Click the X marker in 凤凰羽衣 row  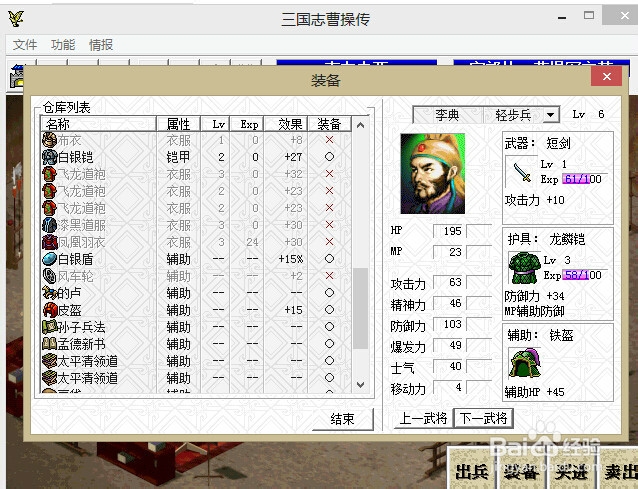pyautogui.click(x=329, y=242)
